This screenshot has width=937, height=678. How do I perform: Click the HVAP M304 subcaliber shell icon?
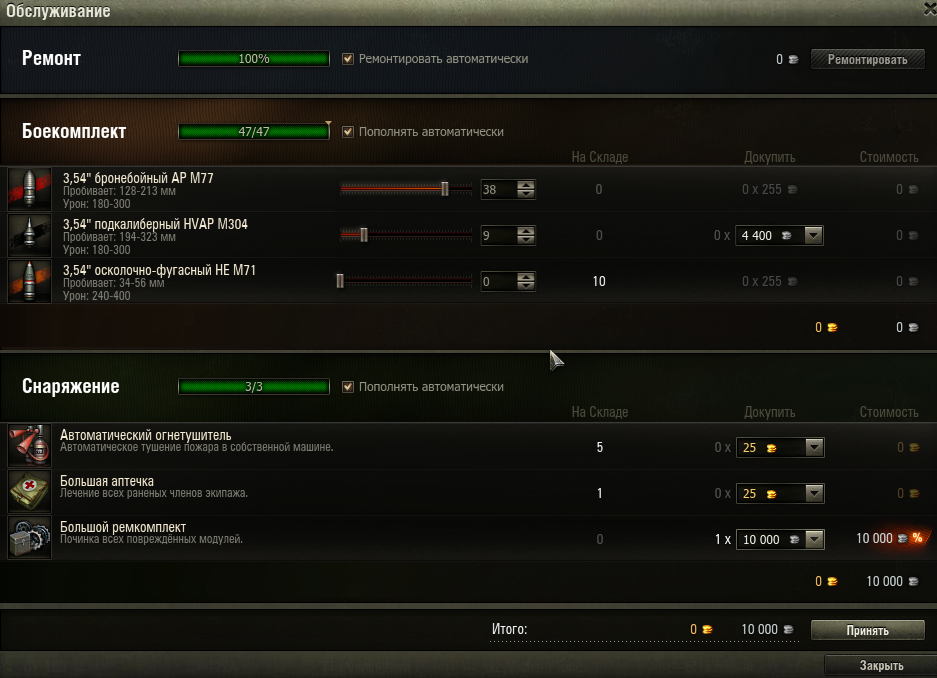(29, 235)
